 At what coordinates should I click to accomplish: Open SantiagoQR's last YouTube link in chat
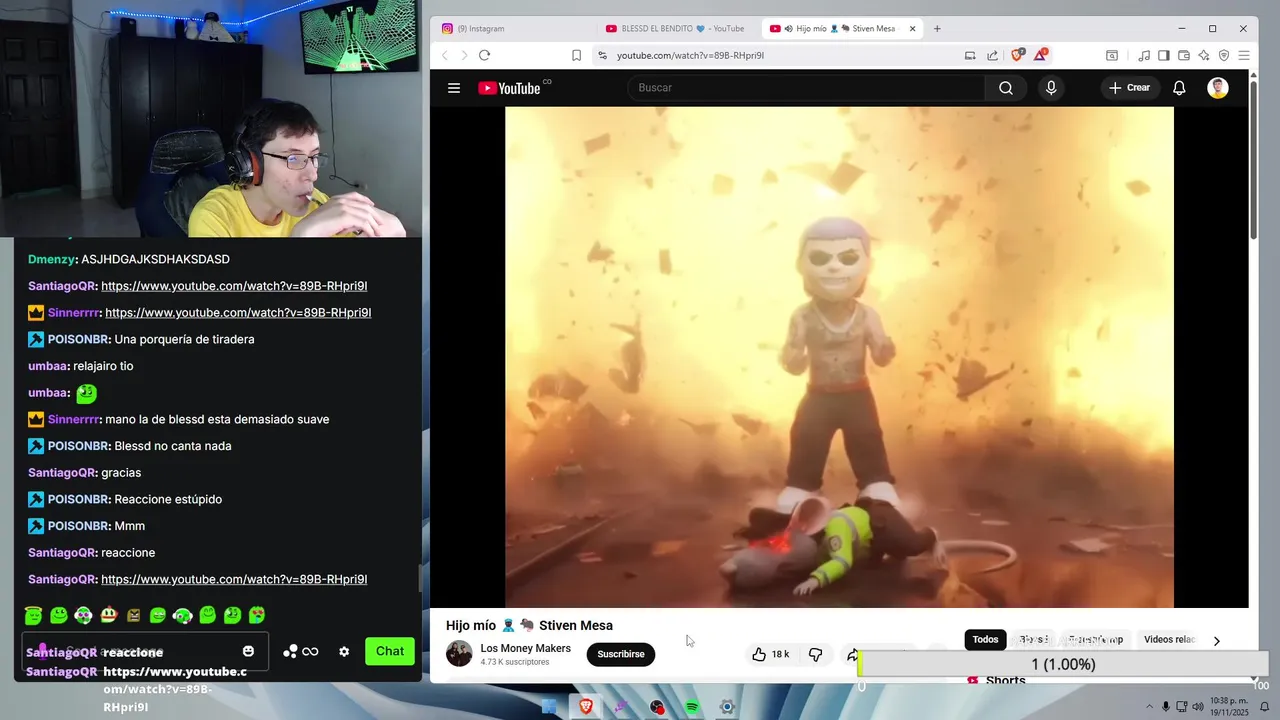pos(234,579)
